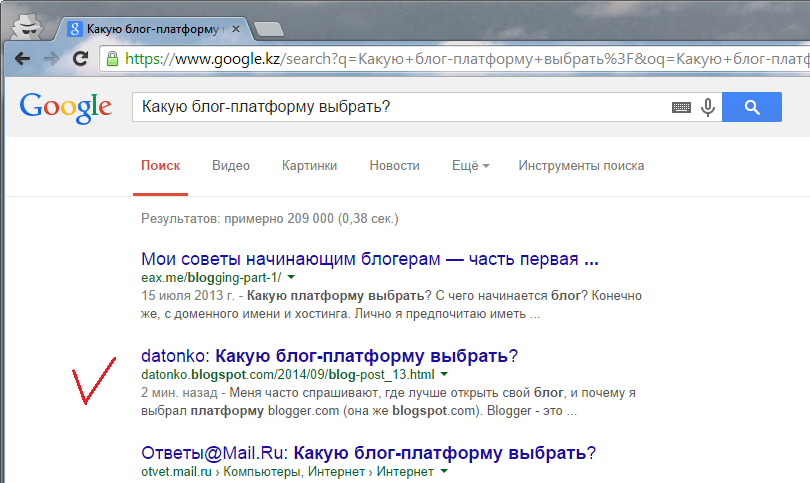Image resolution: width=810 pixels, height=483 pixels.
Task: Click the datonko.blogspot.com green URL text
Action: pos(288,375)
